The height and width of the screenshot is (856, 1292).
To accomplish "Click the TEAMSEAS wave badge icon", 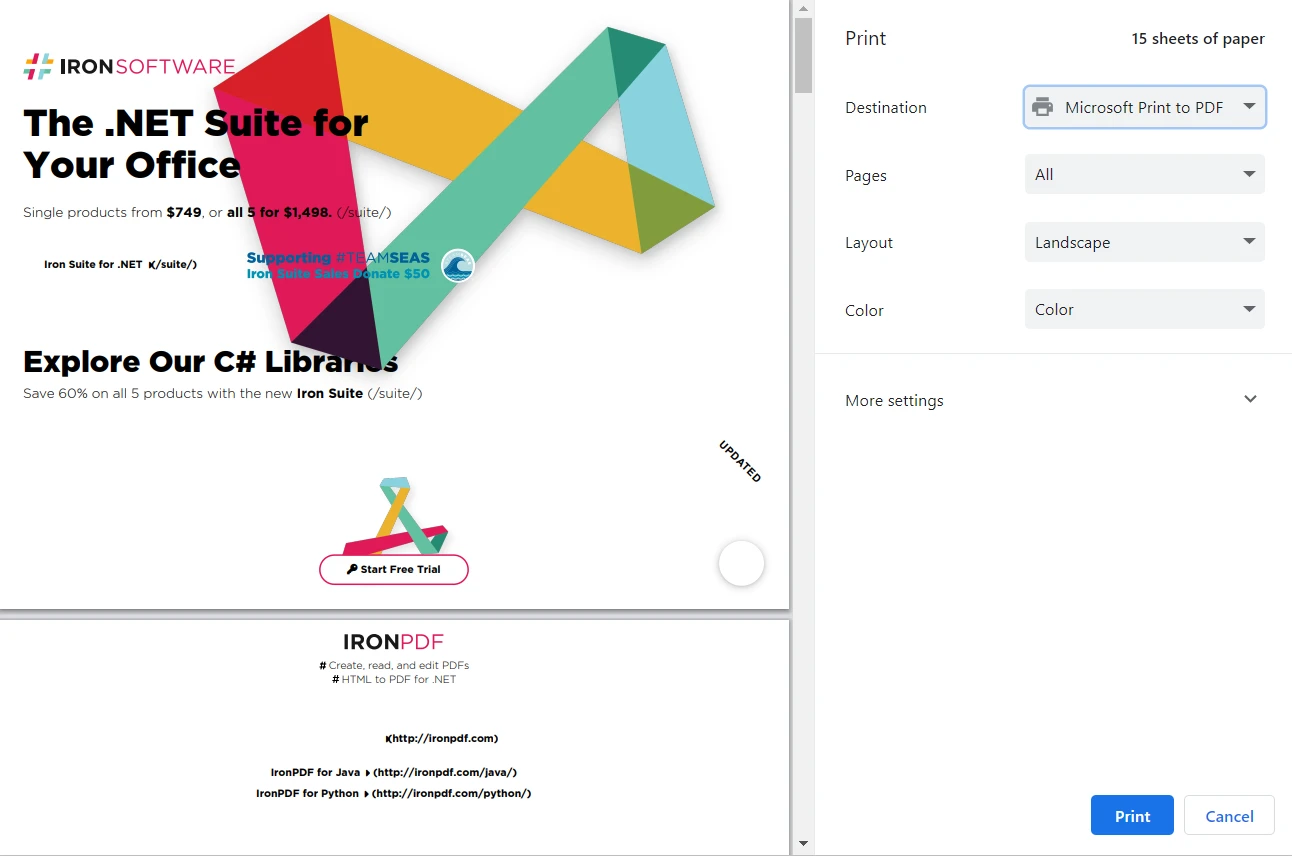I will pyautogui.click(x=458, y=265).
